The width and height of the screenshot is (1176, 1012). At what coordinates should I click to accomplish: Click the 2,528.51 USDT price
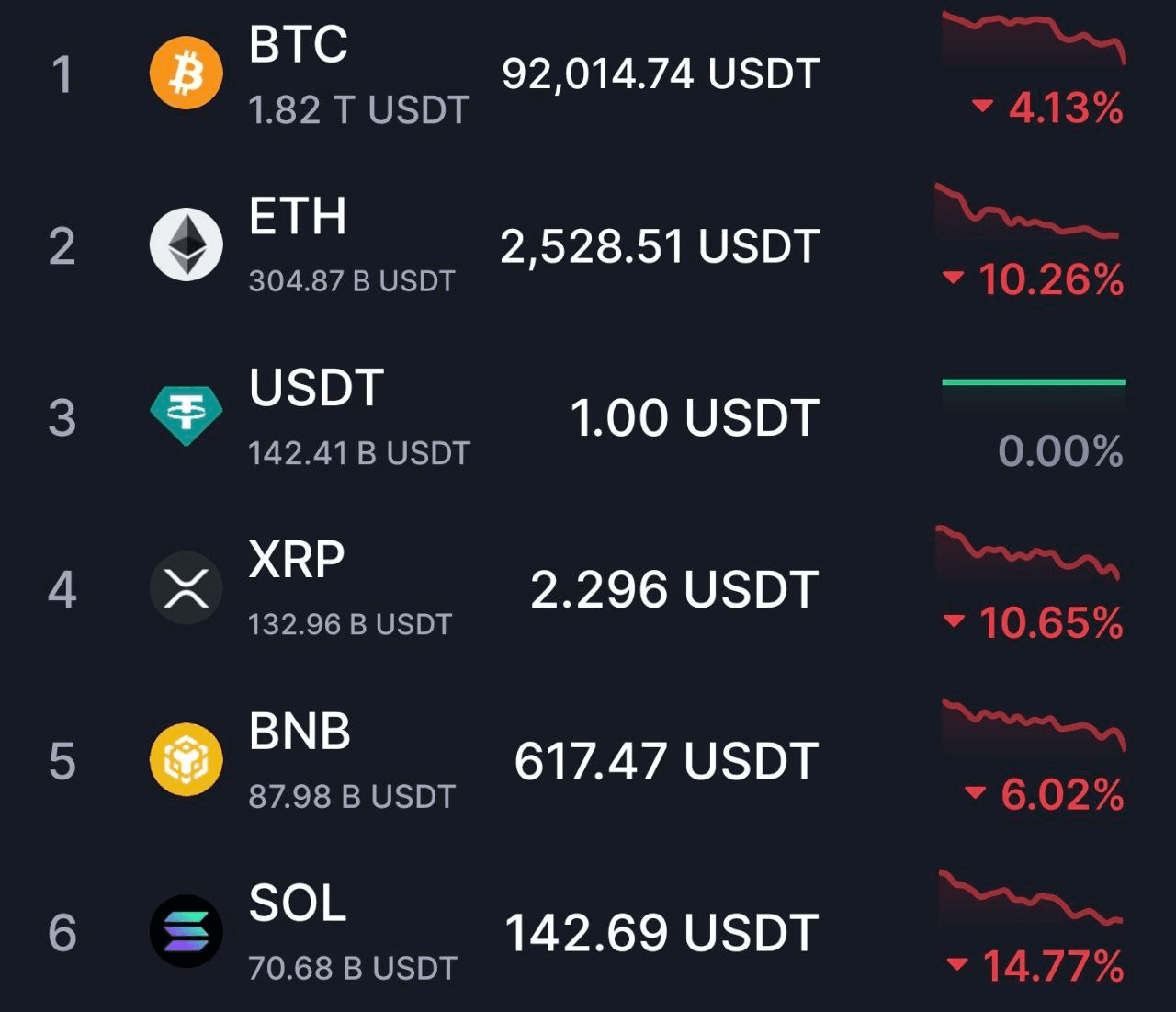pos(660,246)
